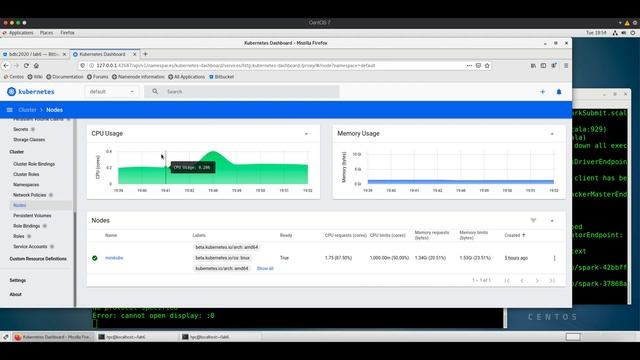Click Cluster in the breadcrumb
Viewport: 640px width, 360px height.
27,110
